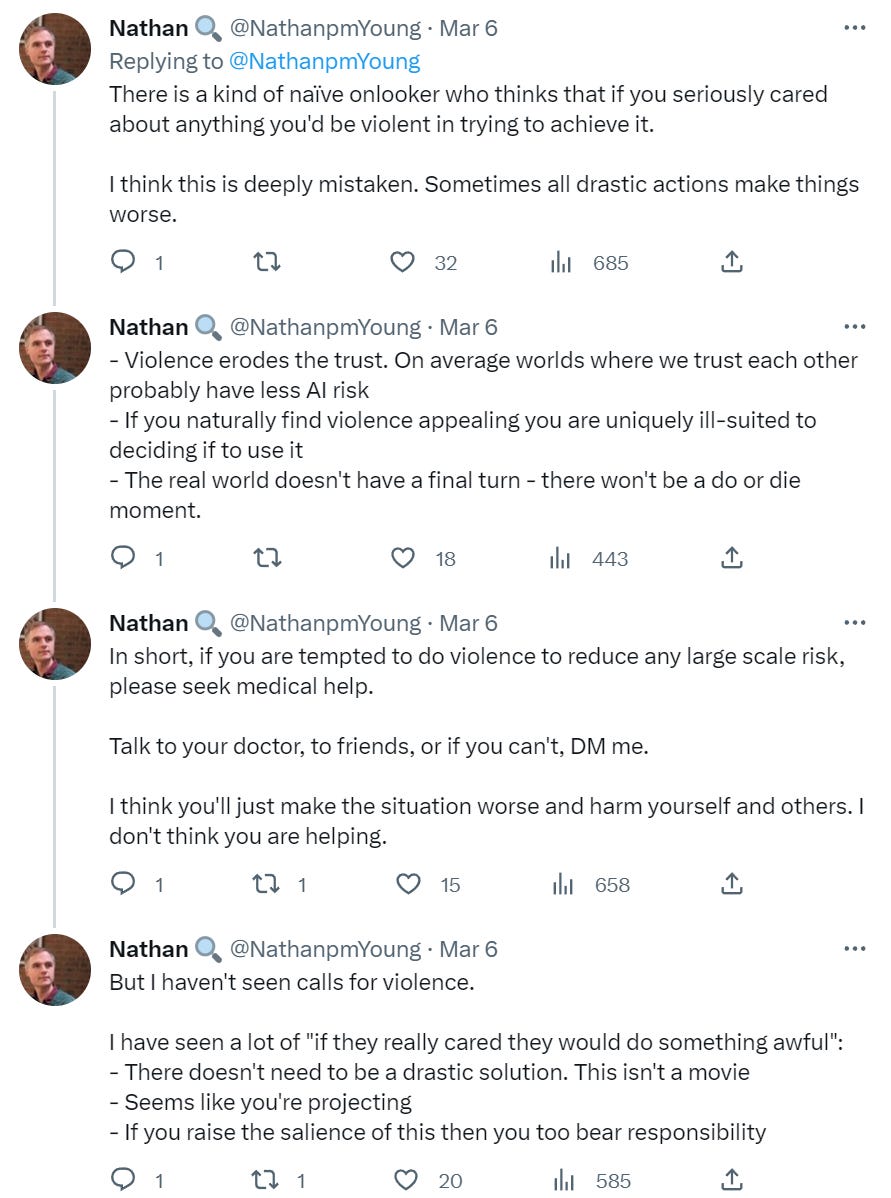Open more options on first tweet
Screen dimensions: 891x1198
pyautogui.click(x=854, y=28)
